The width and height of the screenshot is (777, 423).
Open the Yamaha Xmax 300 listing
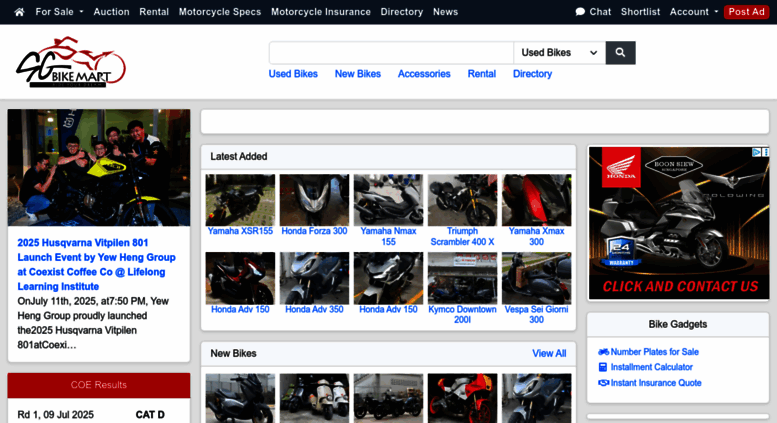536,236
